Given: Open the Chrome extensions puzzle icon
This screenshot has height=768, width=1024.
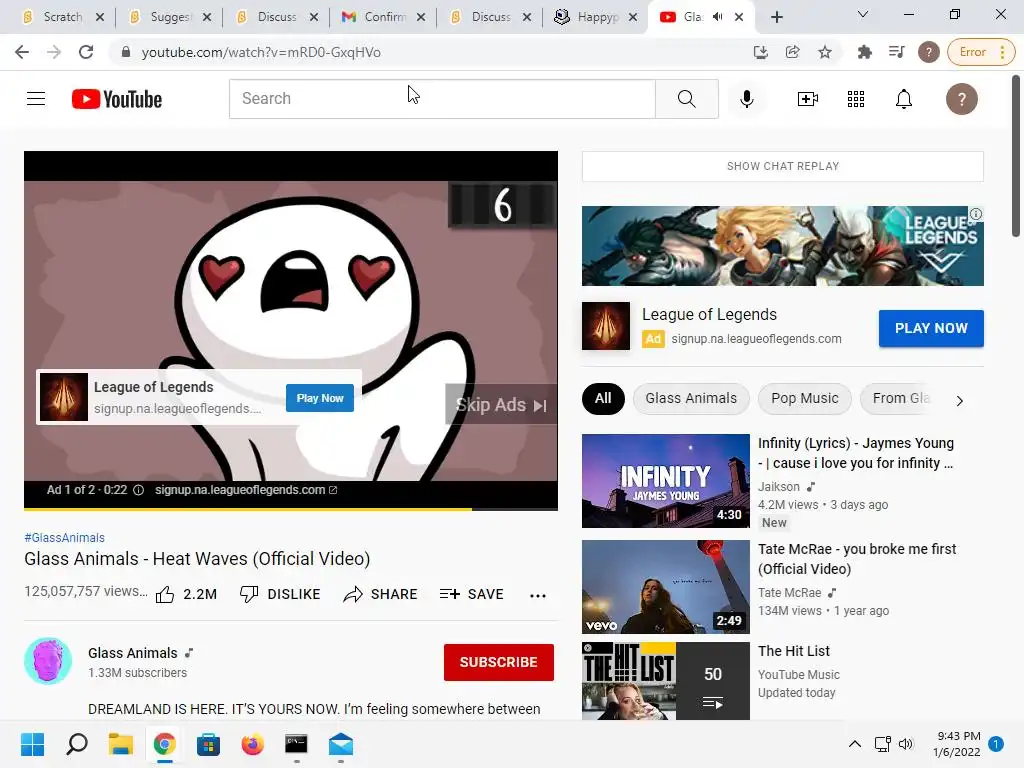Looking at the screenshot, I should point(865,52).
